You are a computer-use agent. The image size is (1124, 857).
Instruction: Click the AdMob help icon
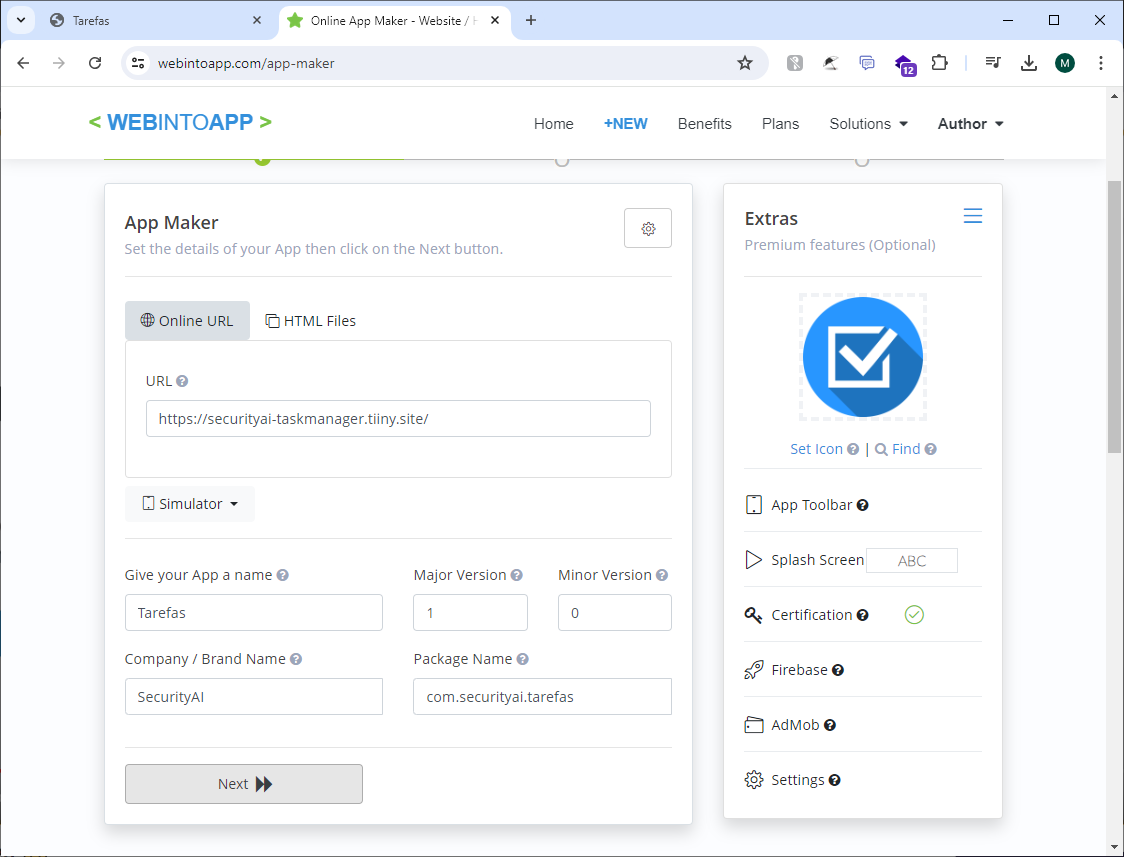pyautogui.click(x=829, y=725)
